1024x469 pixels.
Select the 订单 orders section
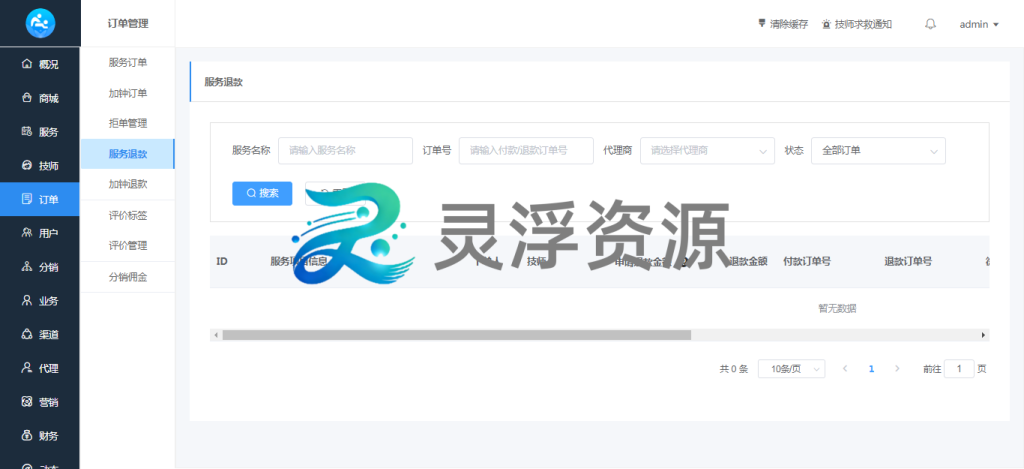40,199
